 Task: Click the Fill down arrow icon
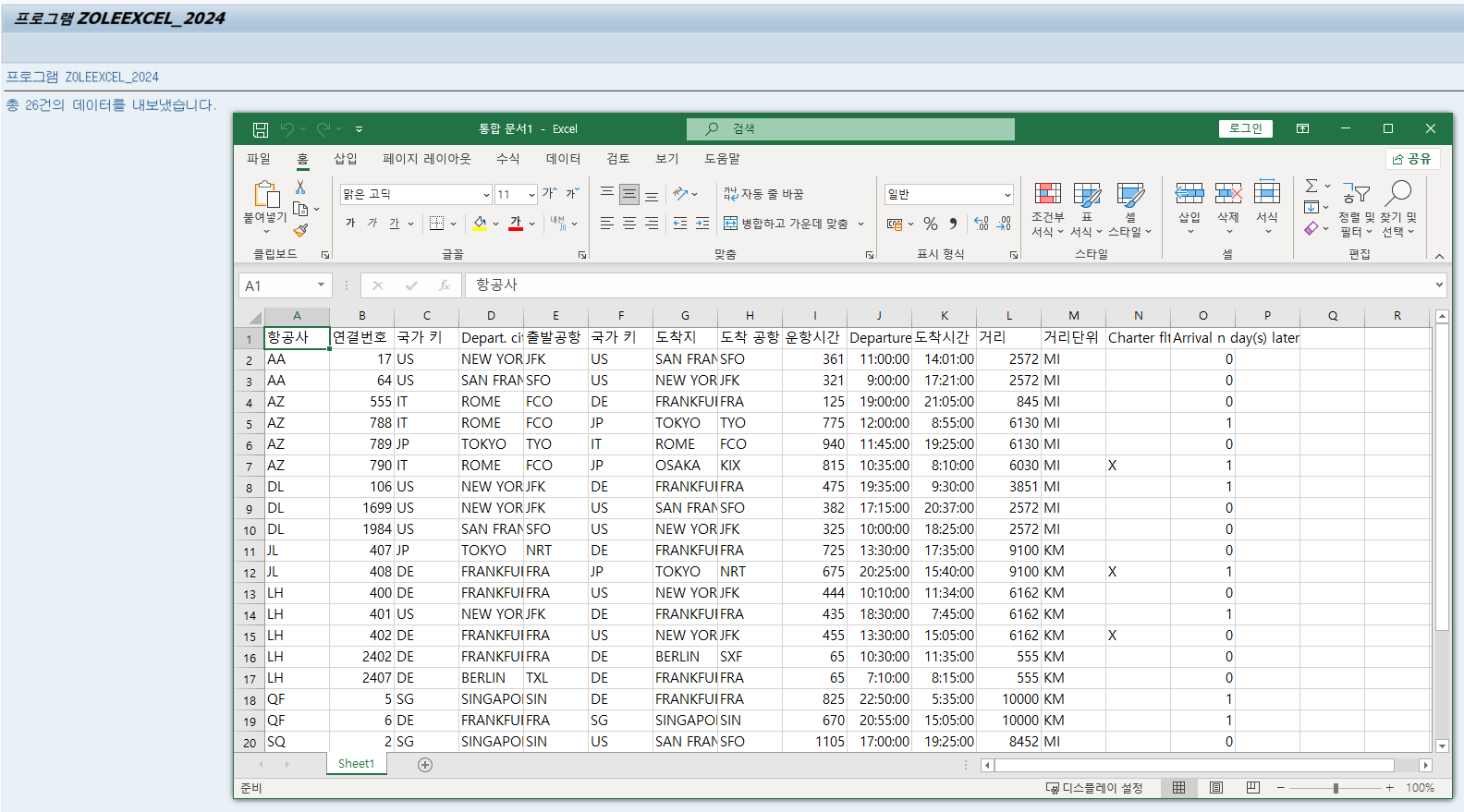point(1311,207)
